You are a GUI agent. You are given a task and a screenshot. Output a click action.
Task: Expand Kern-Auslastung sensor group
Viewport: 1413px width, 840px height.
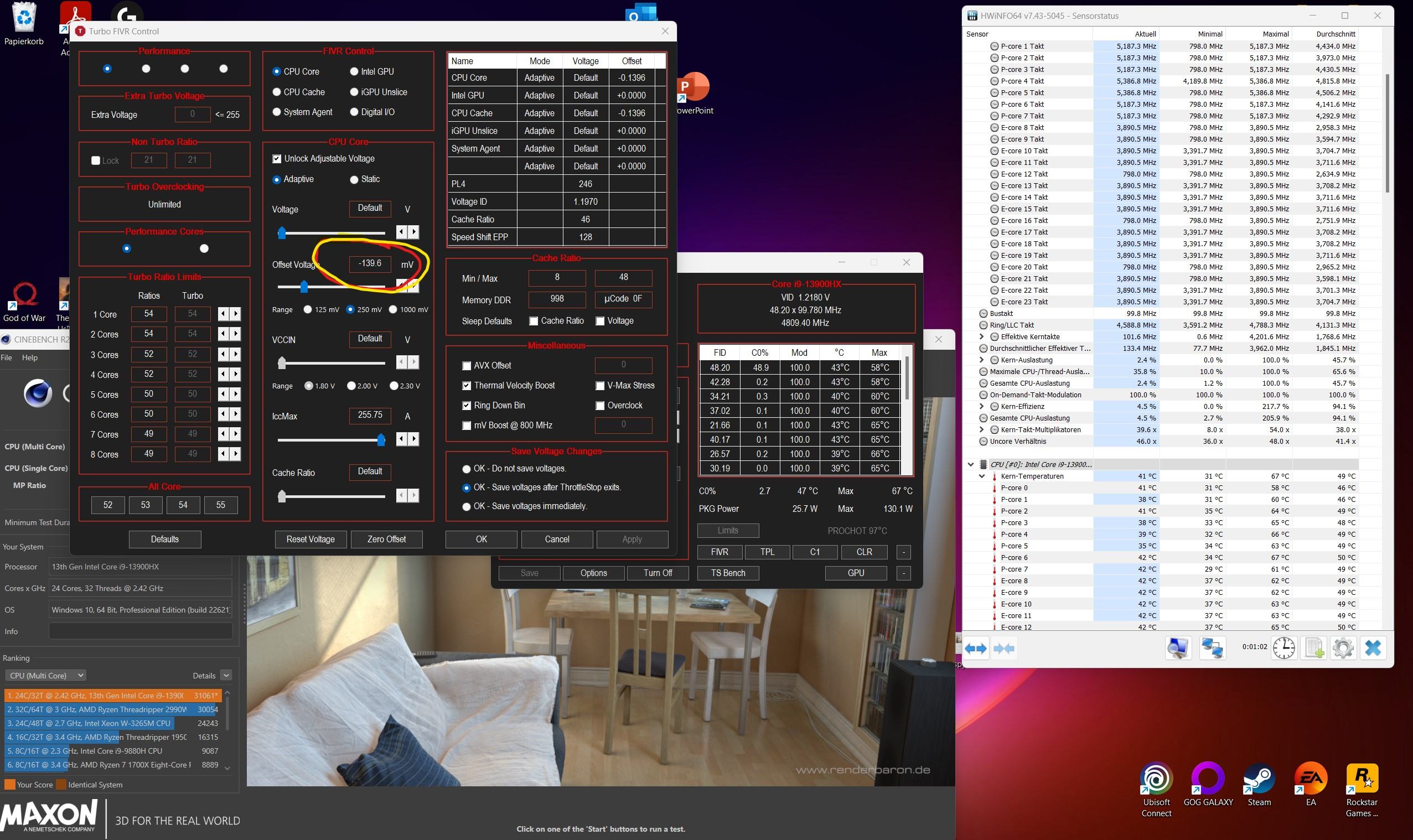(x=982, y=360)
